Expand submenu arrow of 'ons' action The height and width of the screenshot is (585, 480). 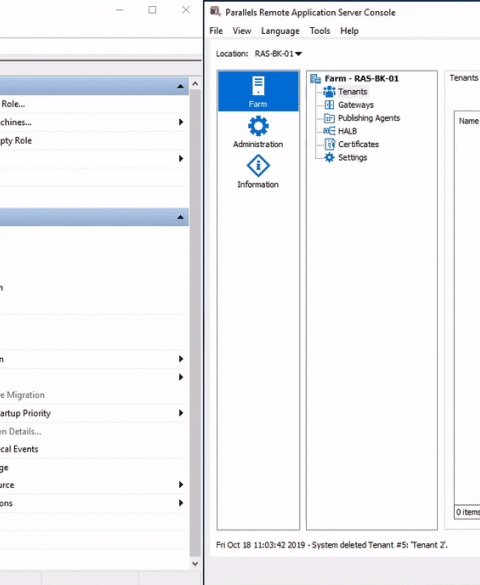coord(181,503)
